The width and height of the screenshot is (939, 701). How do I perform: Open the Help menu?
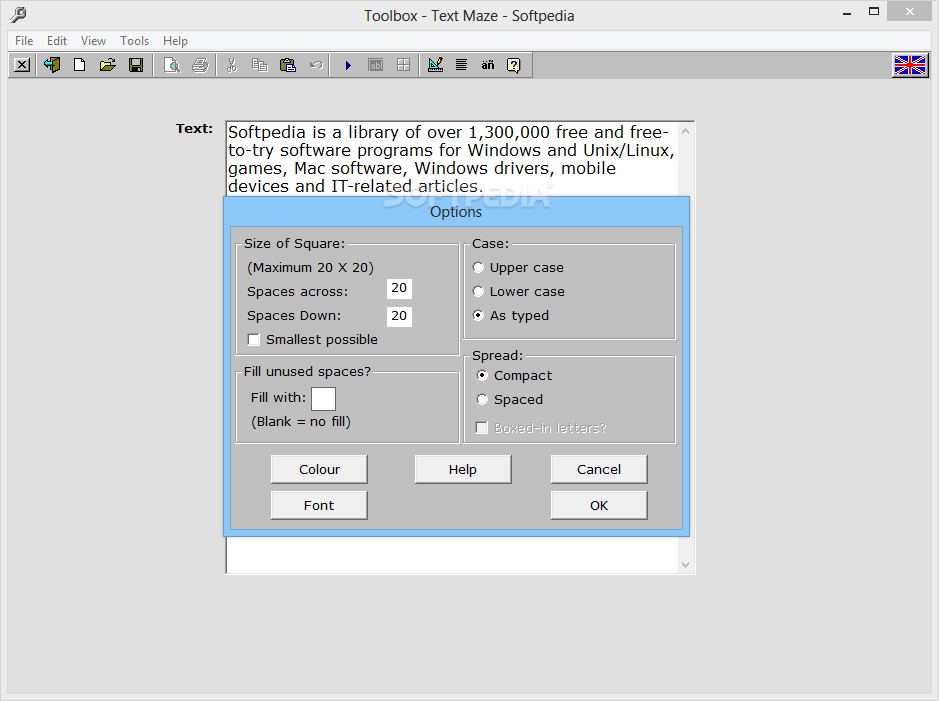pos(175,41)
